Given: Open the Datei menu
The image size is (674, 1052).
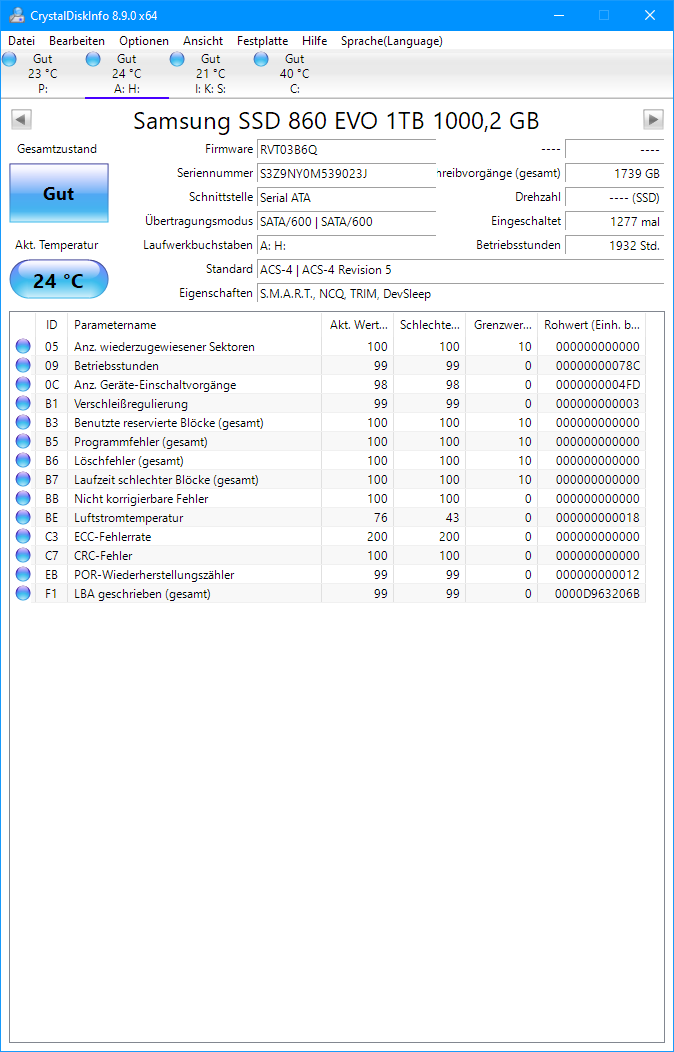Looking at the screenshot, I should coord(21,41).
